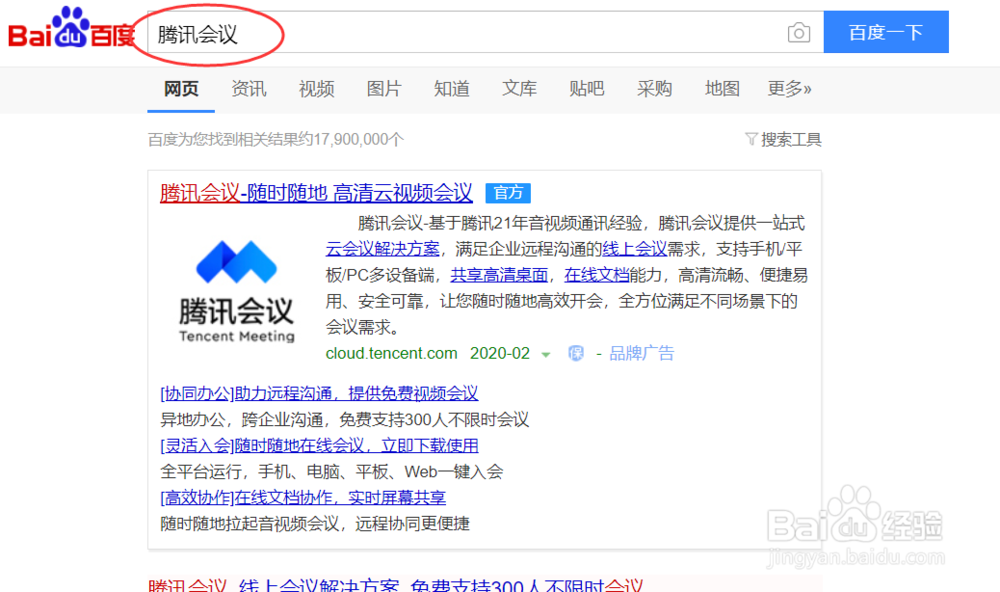Focus the search field containing 腾讯会议
Screen dimensions: 1000x592
[485, 32]
